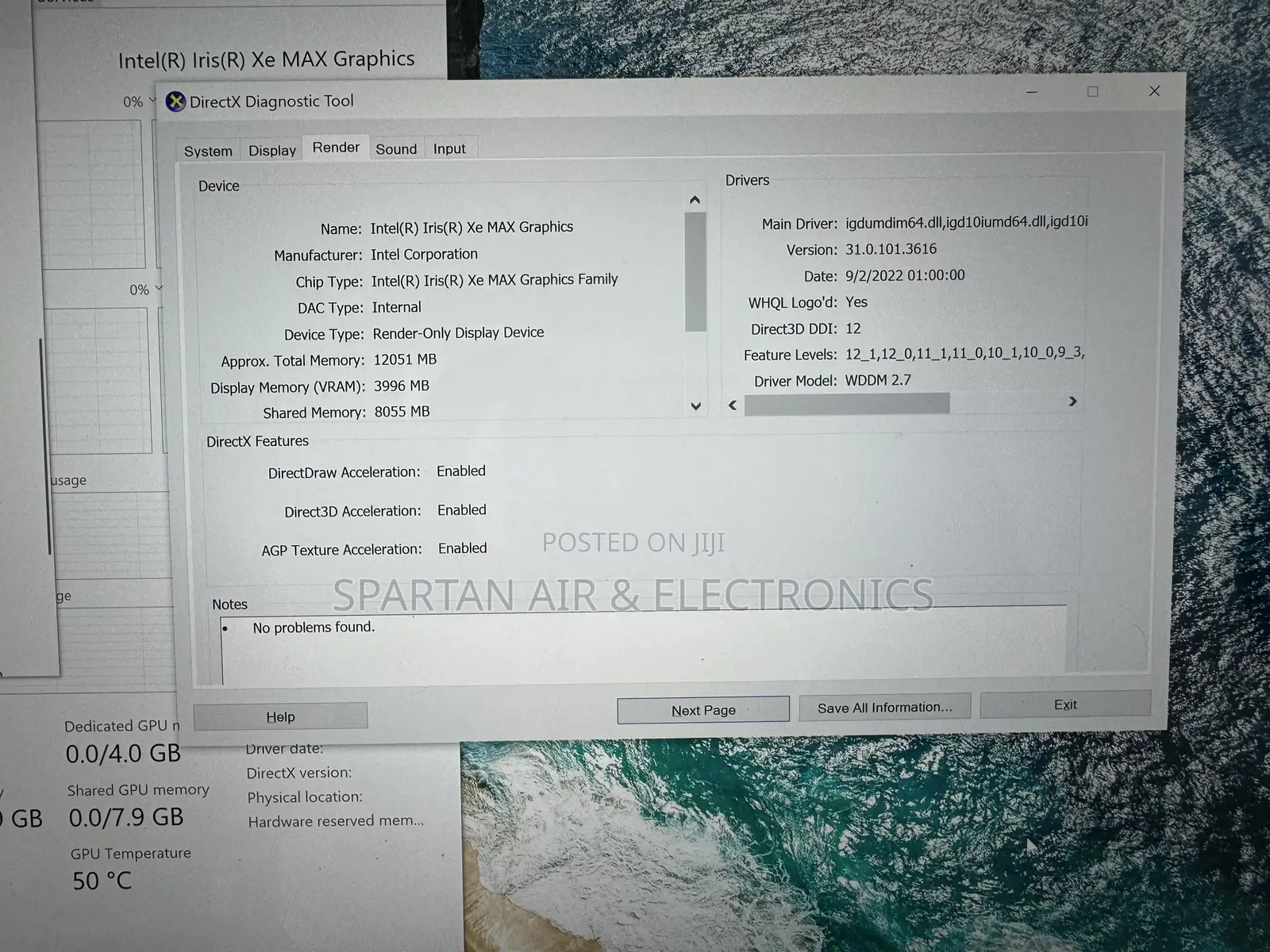Viewport: 1270px width, 952px height.
Task: Click the Help button
Action: pos(280,716)
